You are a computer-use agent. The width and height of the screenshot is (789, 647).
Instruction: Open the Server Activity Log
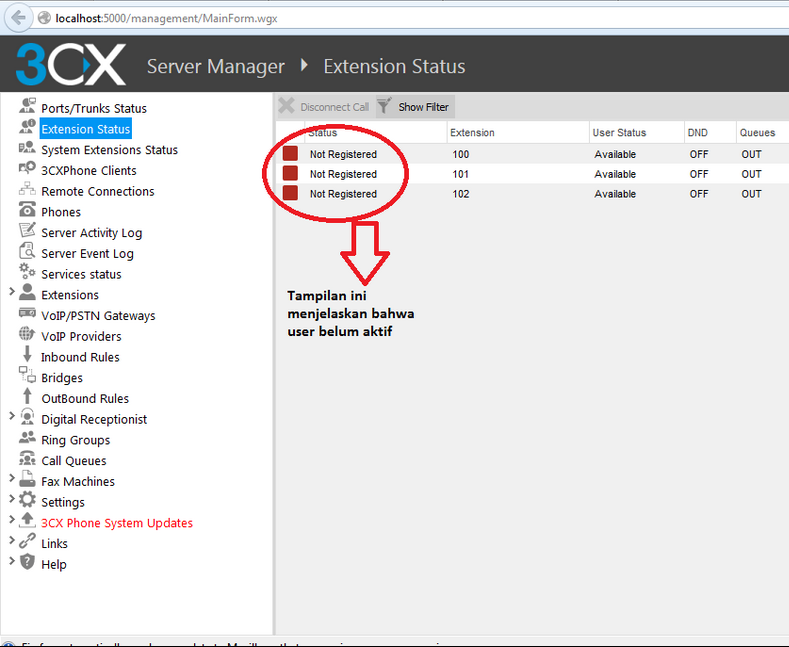point(92,233)
